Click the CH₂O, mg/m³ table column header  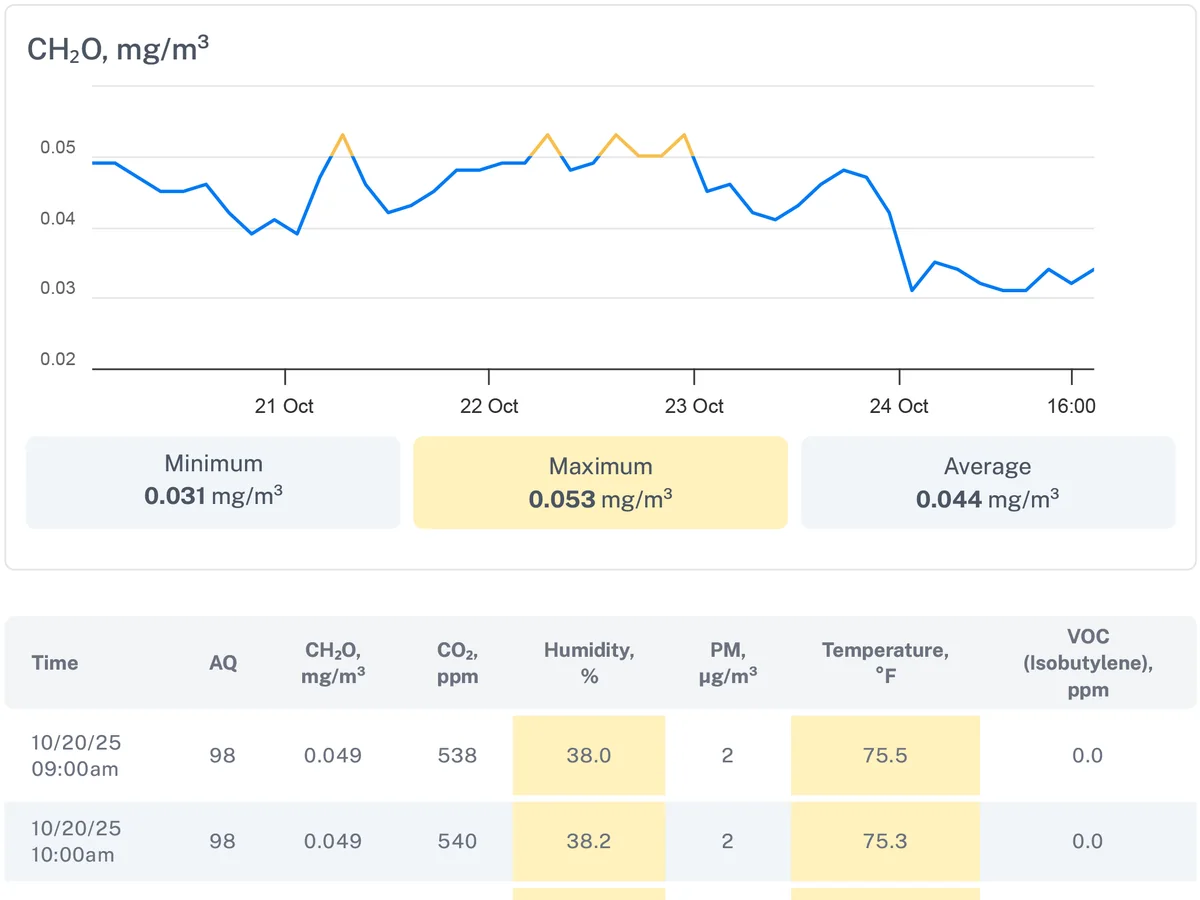[333, 662]
